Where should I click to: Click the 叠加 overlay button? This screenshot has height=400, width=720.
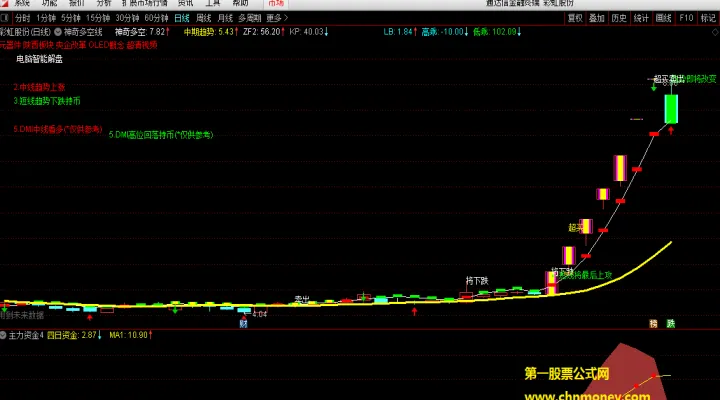click(x=596, y=18)
